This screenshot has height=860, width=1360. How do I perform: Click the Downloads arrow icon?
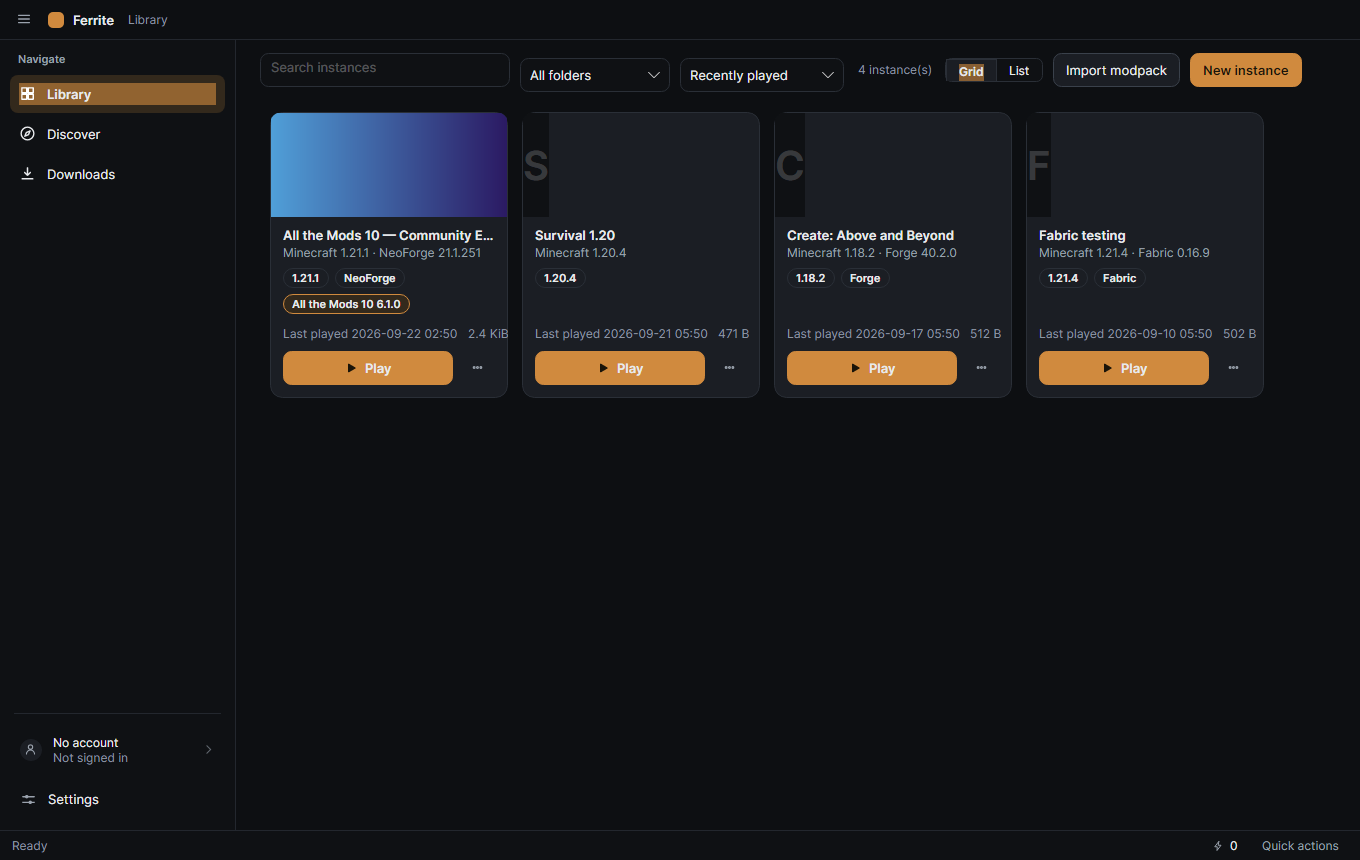click(28, 174)
